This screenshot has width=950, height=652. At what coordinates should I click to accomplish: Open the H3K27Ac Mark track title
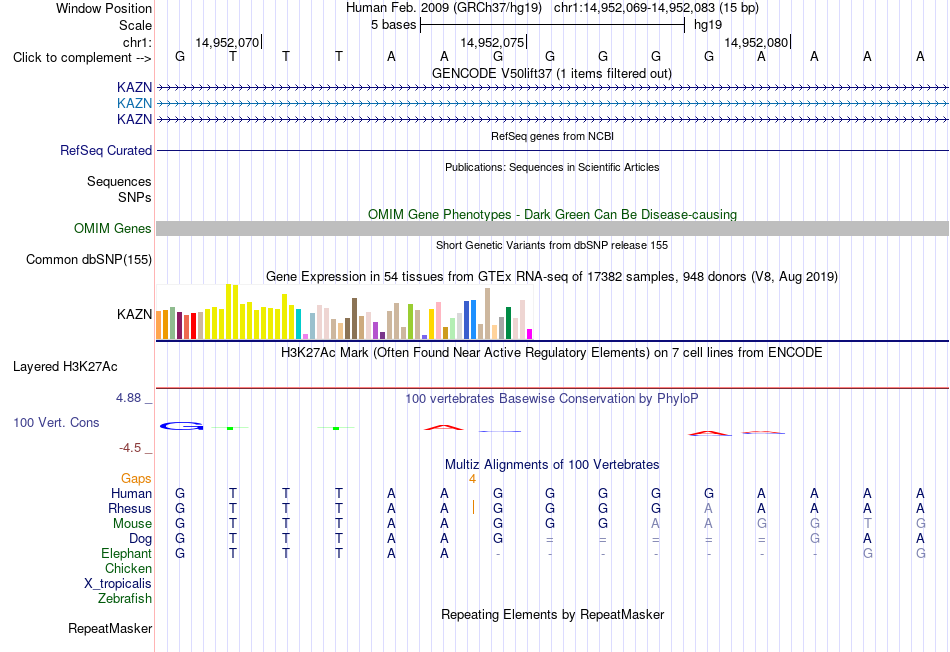552,353
